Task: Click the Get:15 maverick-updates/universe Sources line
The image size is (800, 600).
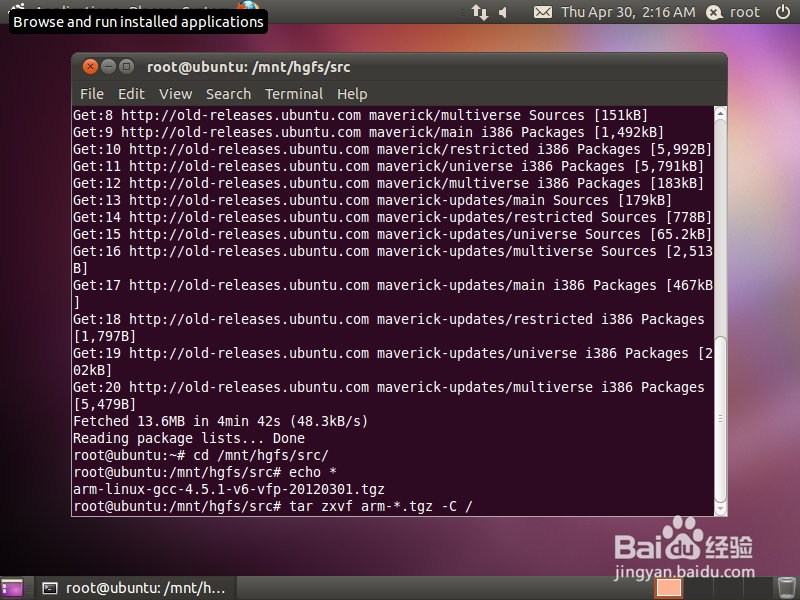Action: click(x=392, y=234)
